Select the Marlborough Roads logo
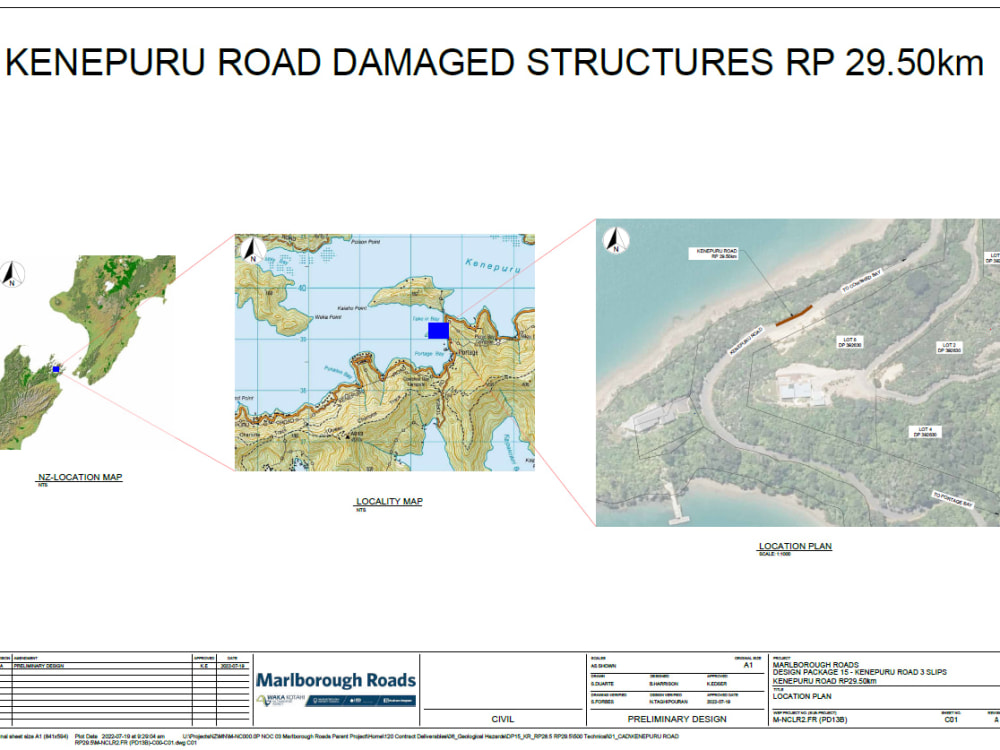The height and width of the screenshot is (750, 1000). click(x=338, y=680)
